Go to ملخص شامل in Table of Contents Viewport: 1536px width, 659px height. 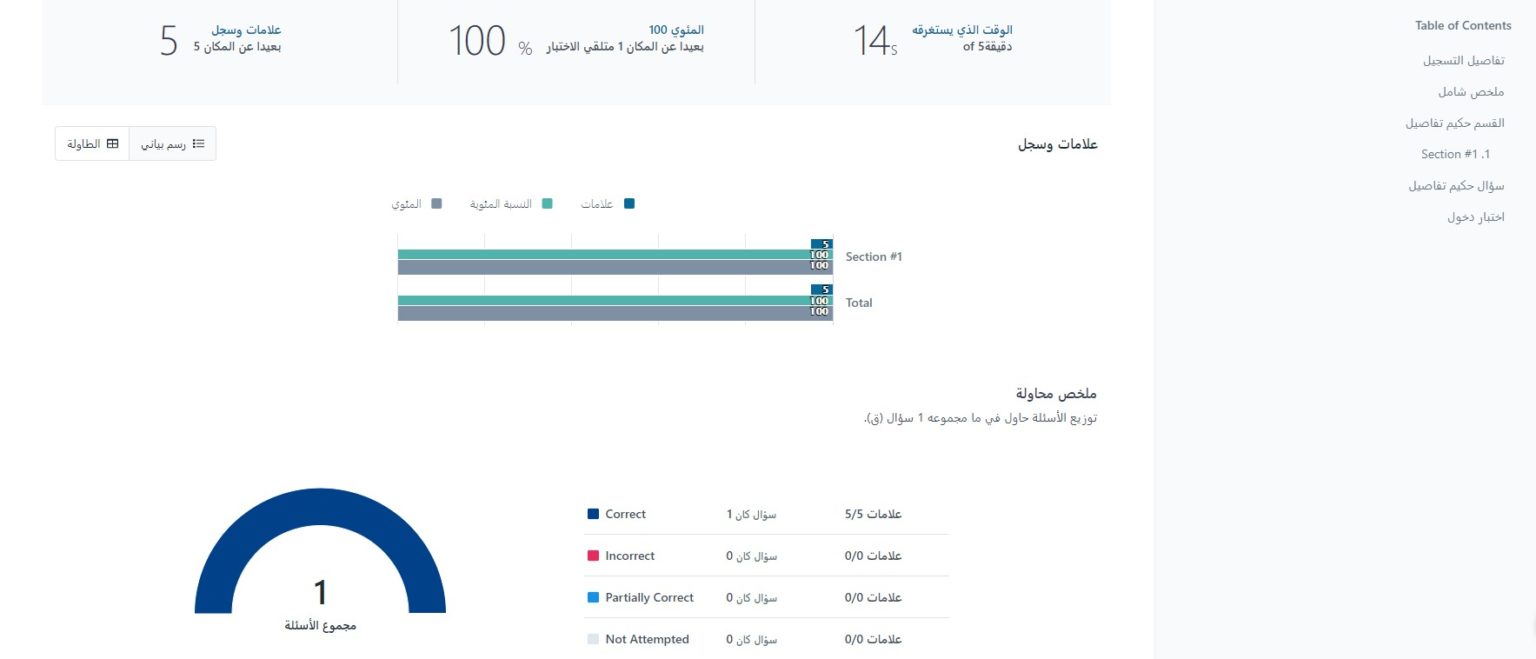click(x=1471, y=92)
